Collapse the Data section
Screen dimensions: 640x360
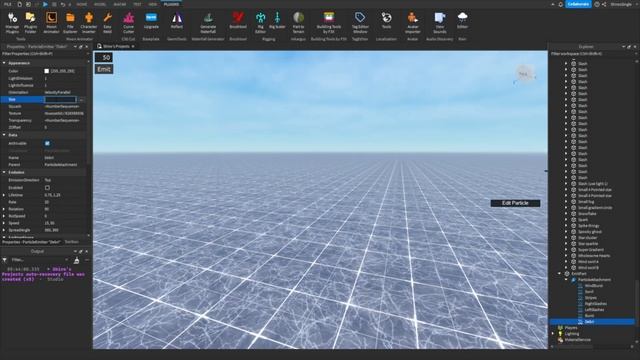4,135
